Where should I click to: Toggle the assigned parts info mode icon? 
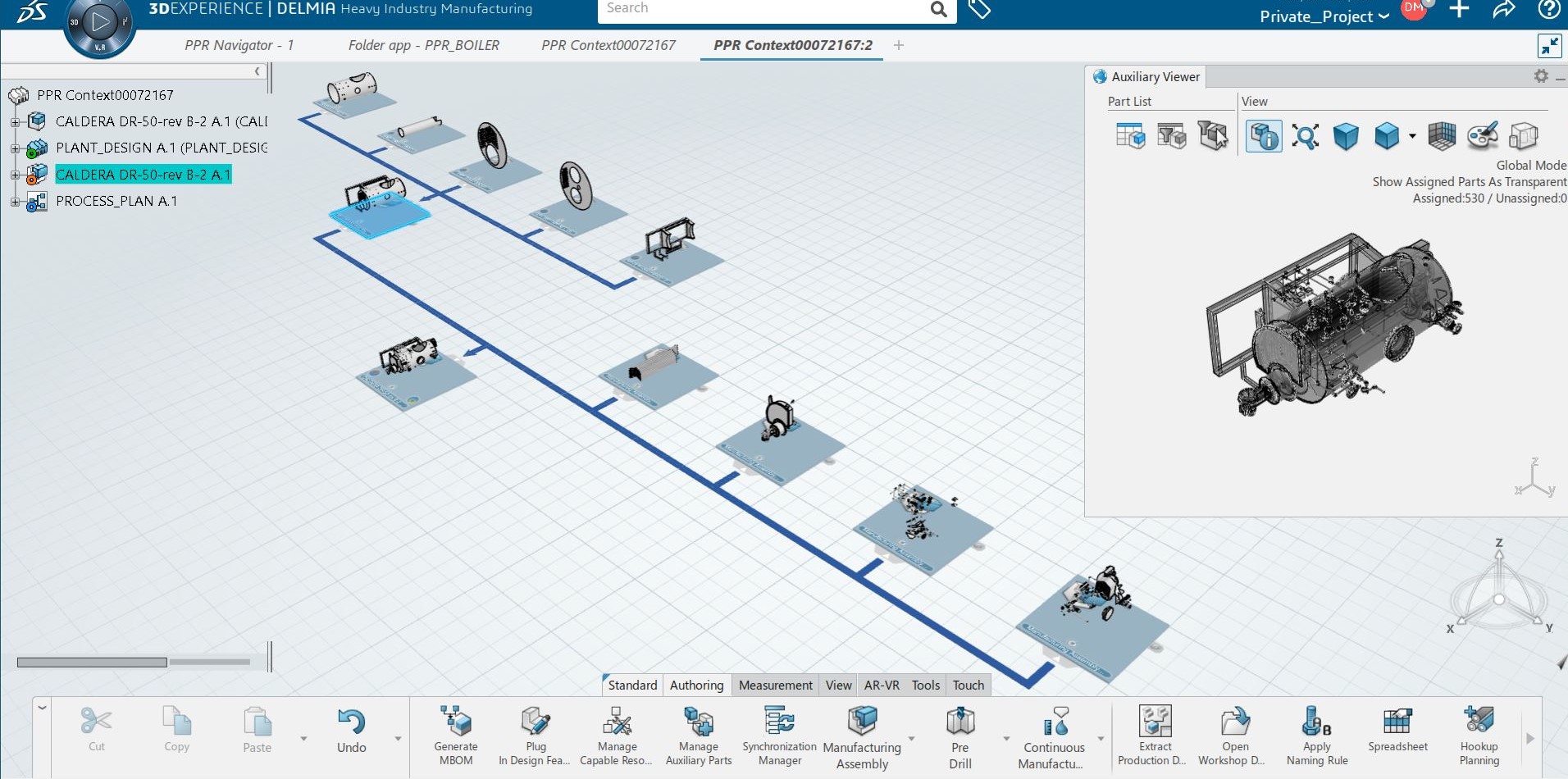[1264, 136]
